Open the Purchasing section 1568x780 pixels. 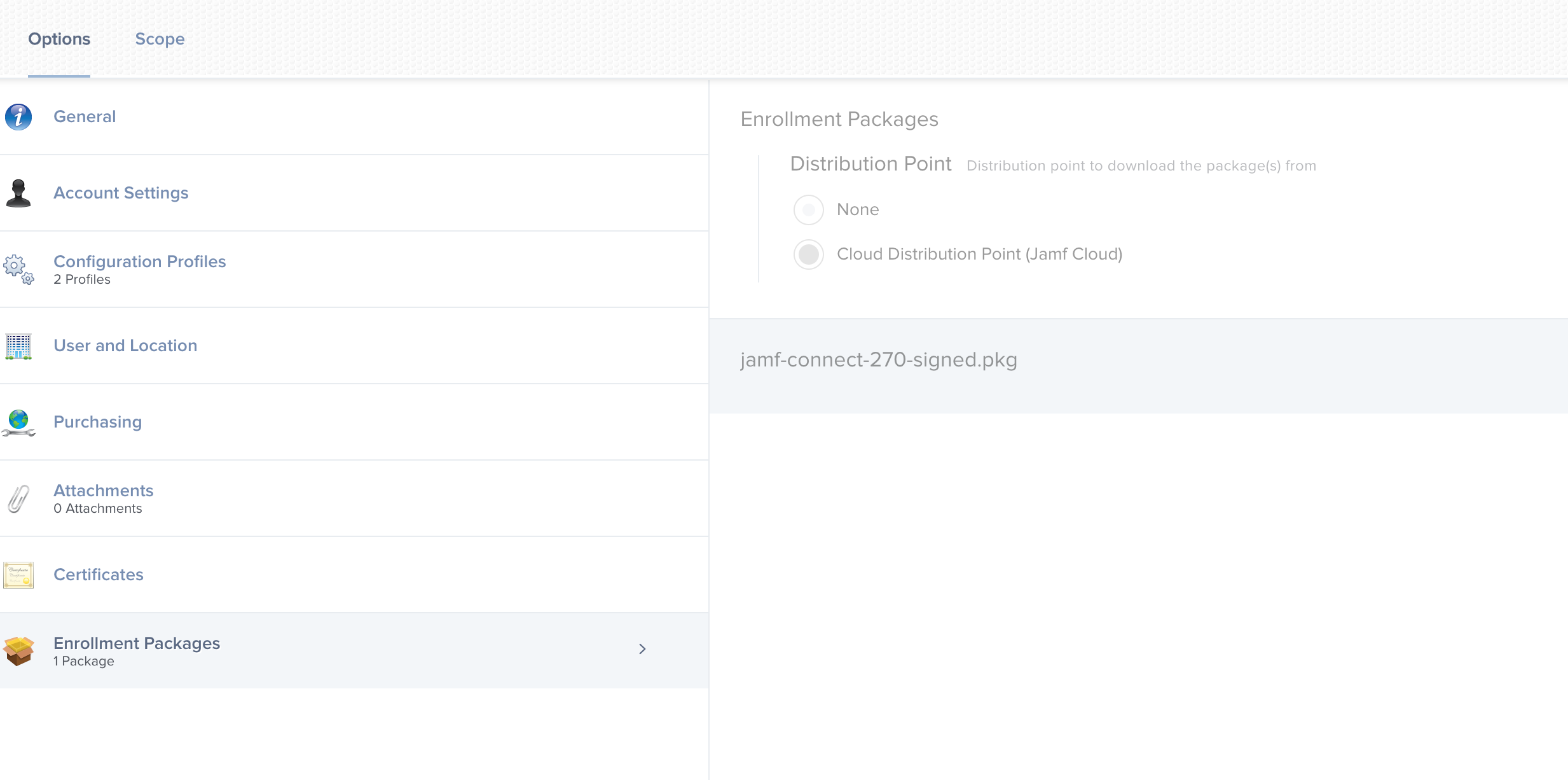point(354,422)
